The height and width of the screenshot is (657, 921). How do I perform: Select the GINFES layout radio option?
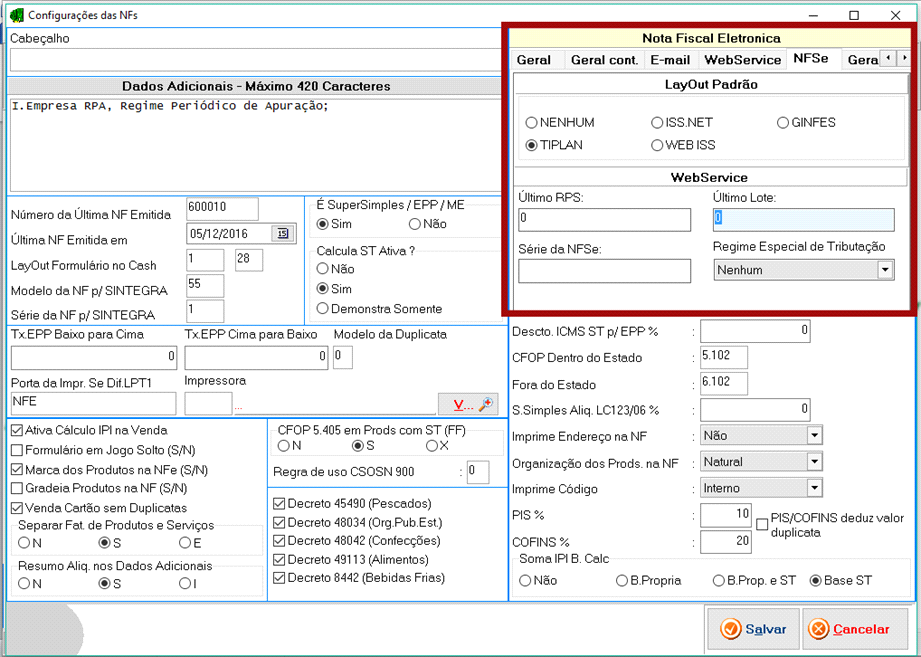(784, 123)
